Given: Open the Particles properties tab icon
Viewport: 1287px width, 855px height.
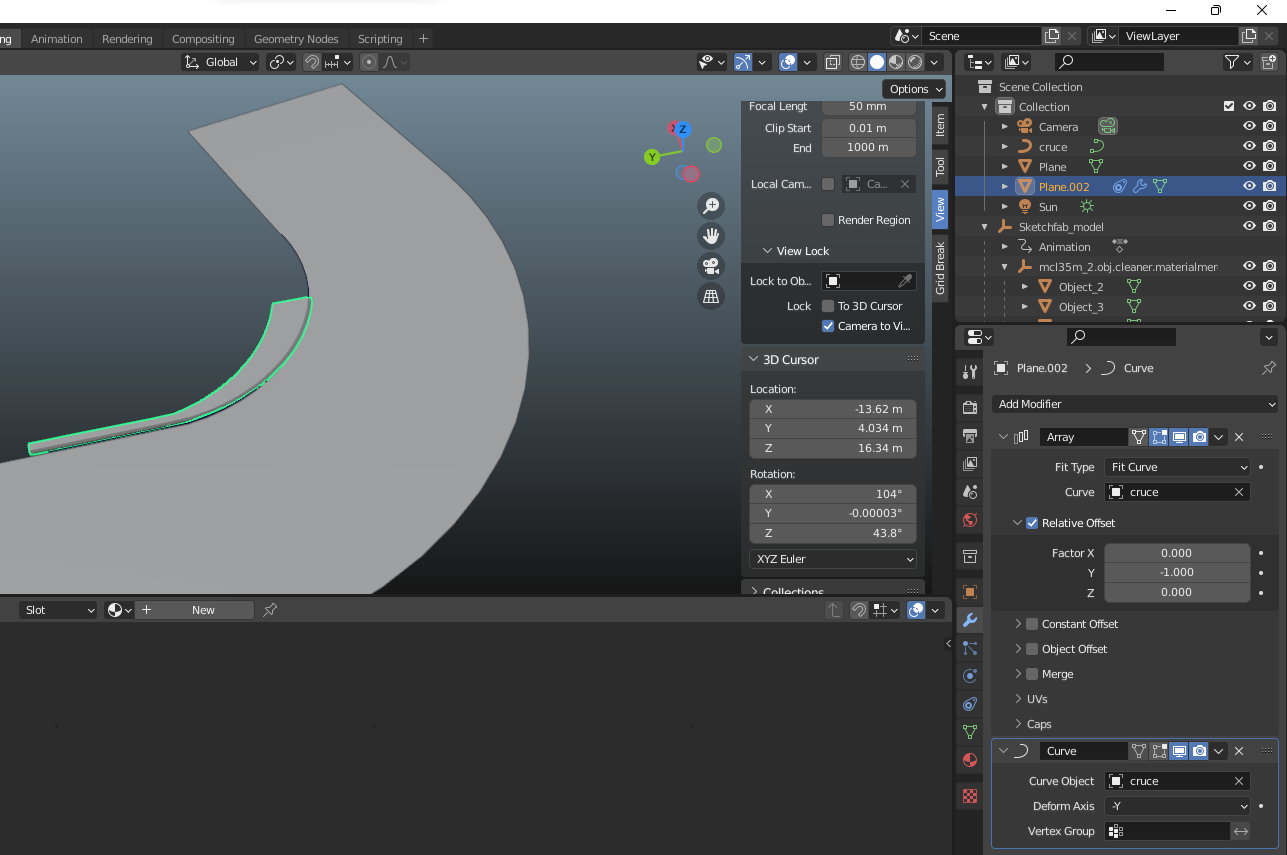Looking at the screenshot, I should tap(969, 648).
